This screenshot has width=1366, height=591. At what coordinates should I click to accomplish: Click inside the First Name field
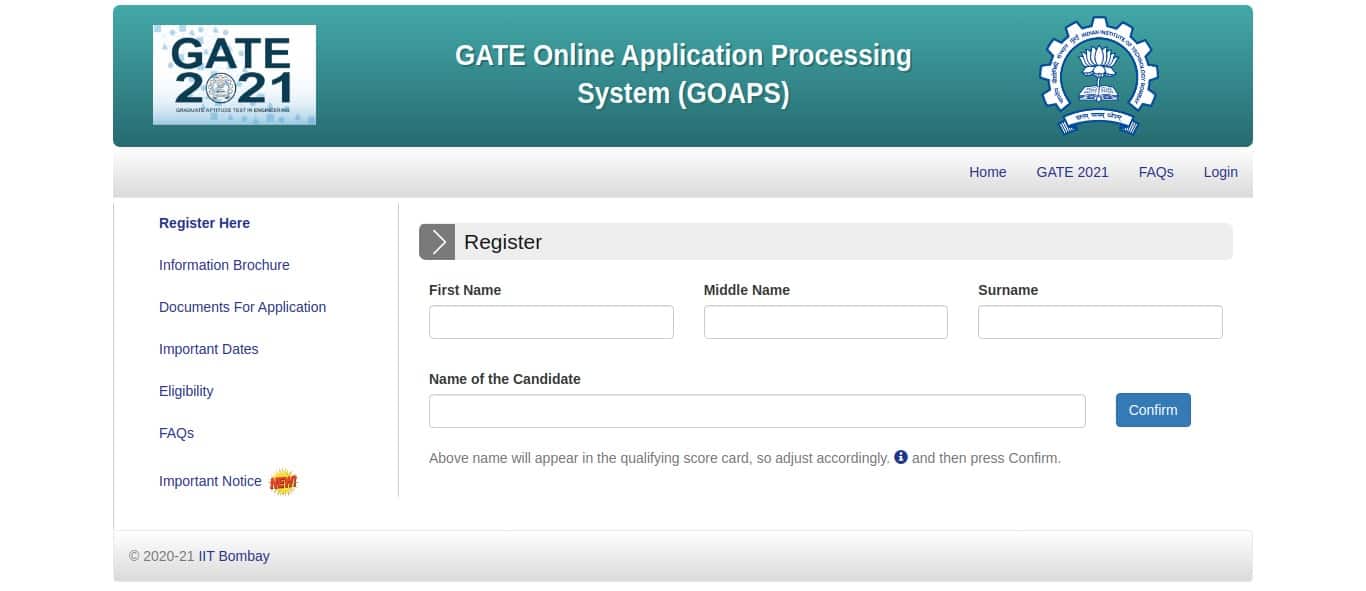click(551, 322)
